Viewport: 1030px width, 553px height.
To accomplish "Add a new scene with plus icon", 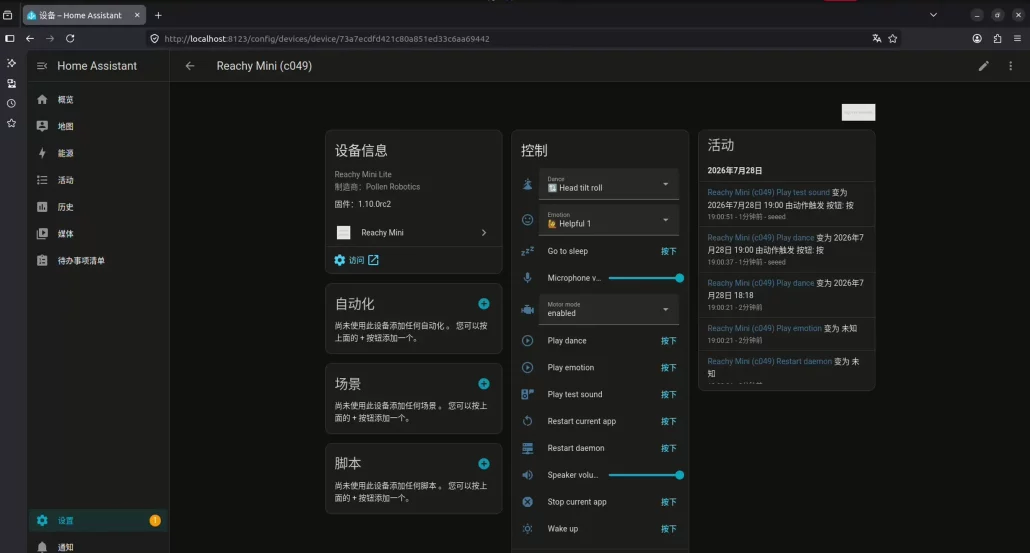I will pyautogui.click(x=483, y=384).
